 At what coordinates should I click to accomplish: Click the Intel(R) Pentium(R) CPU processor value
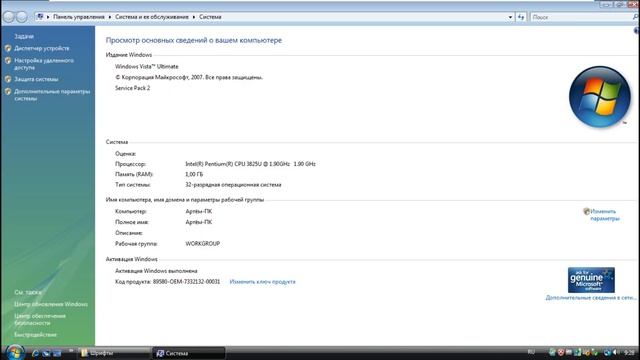click(x=250, y=164)
